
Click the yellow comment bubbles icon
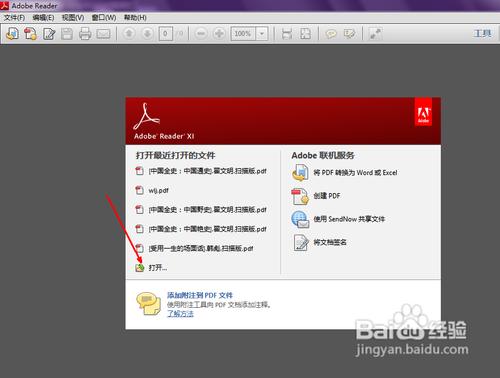148,303
